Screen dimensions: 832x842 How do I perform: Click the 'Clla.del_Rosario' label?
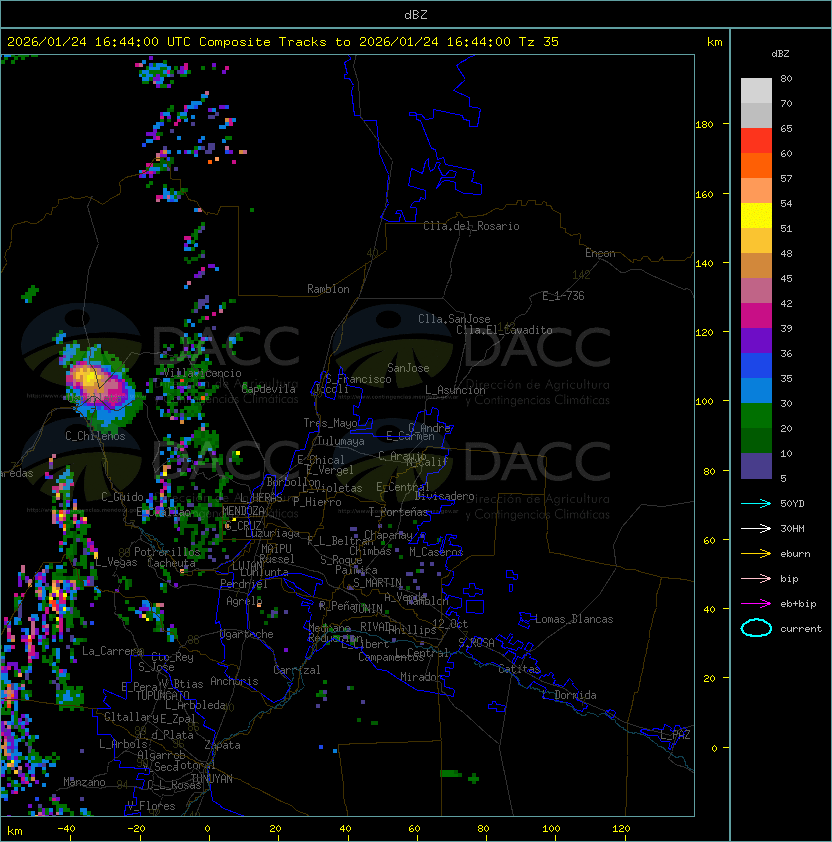tap(471, 226)
